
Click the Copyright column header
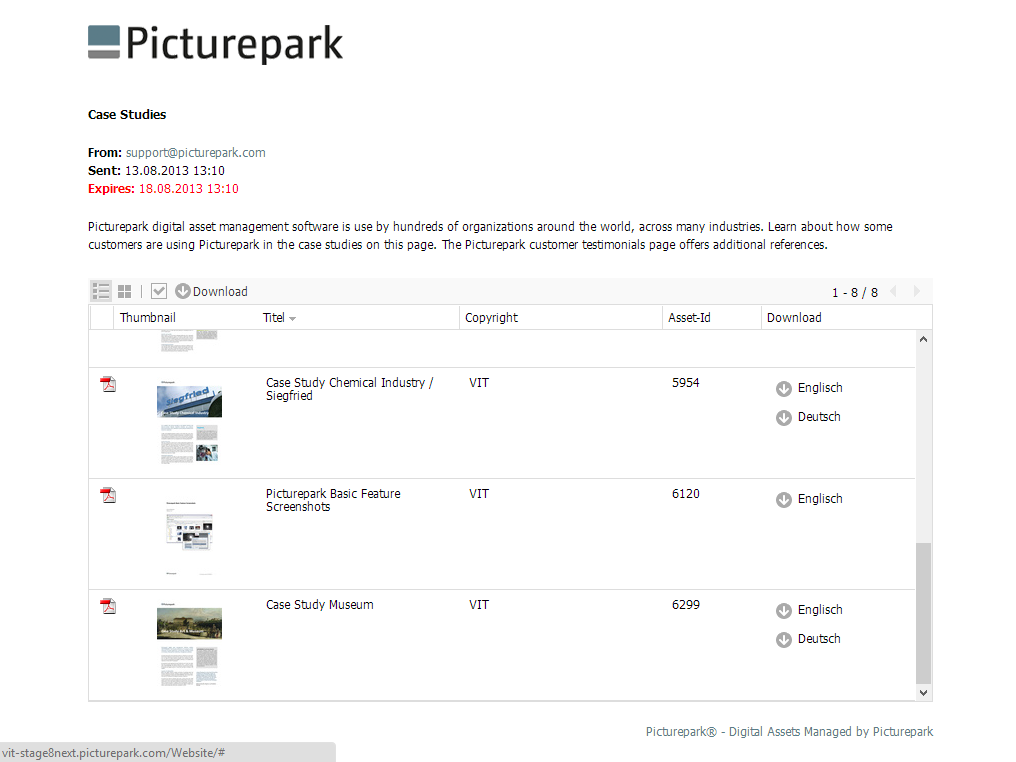click(491, 318)
